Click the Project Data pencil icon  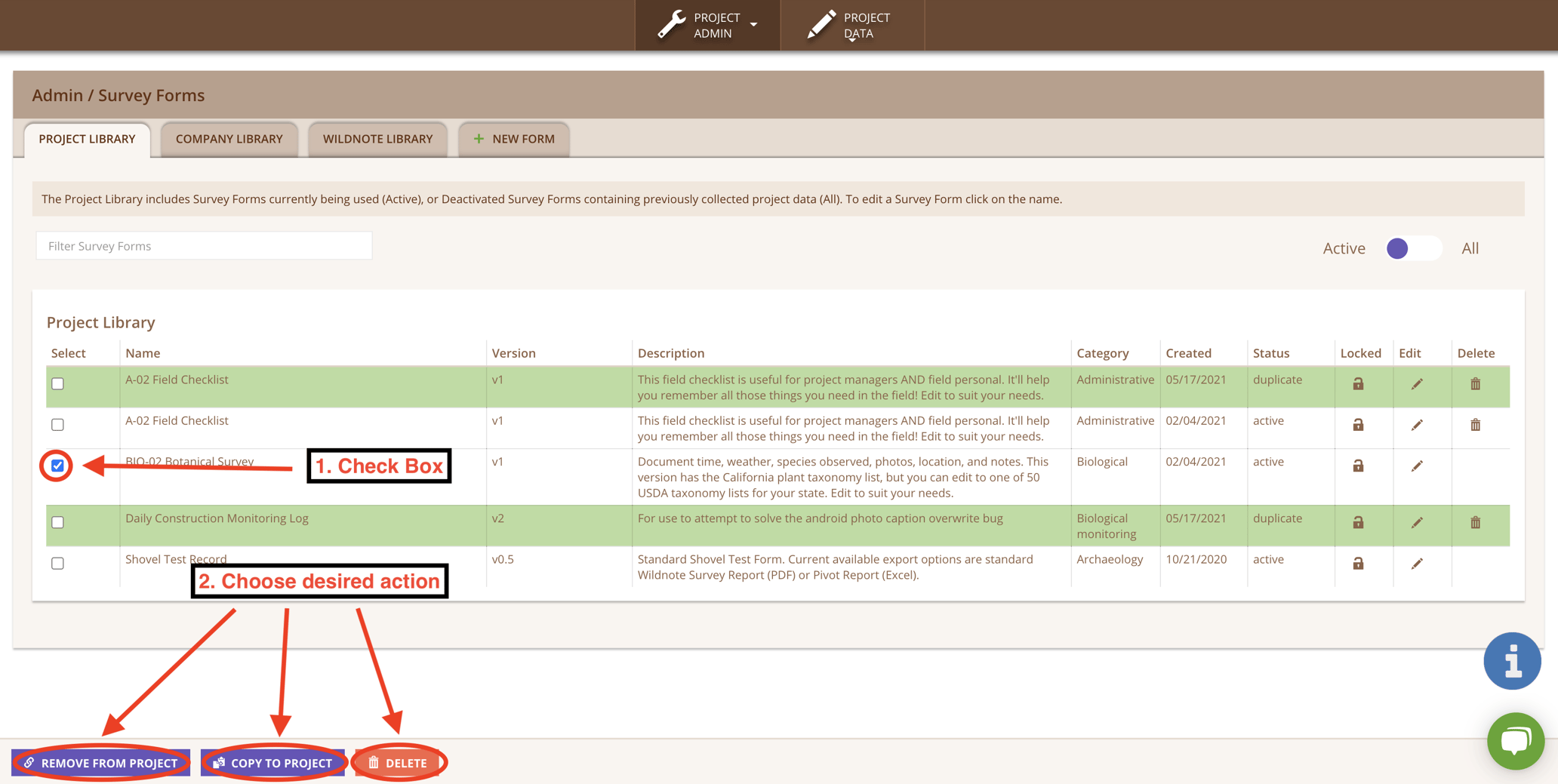pos(822,23)
